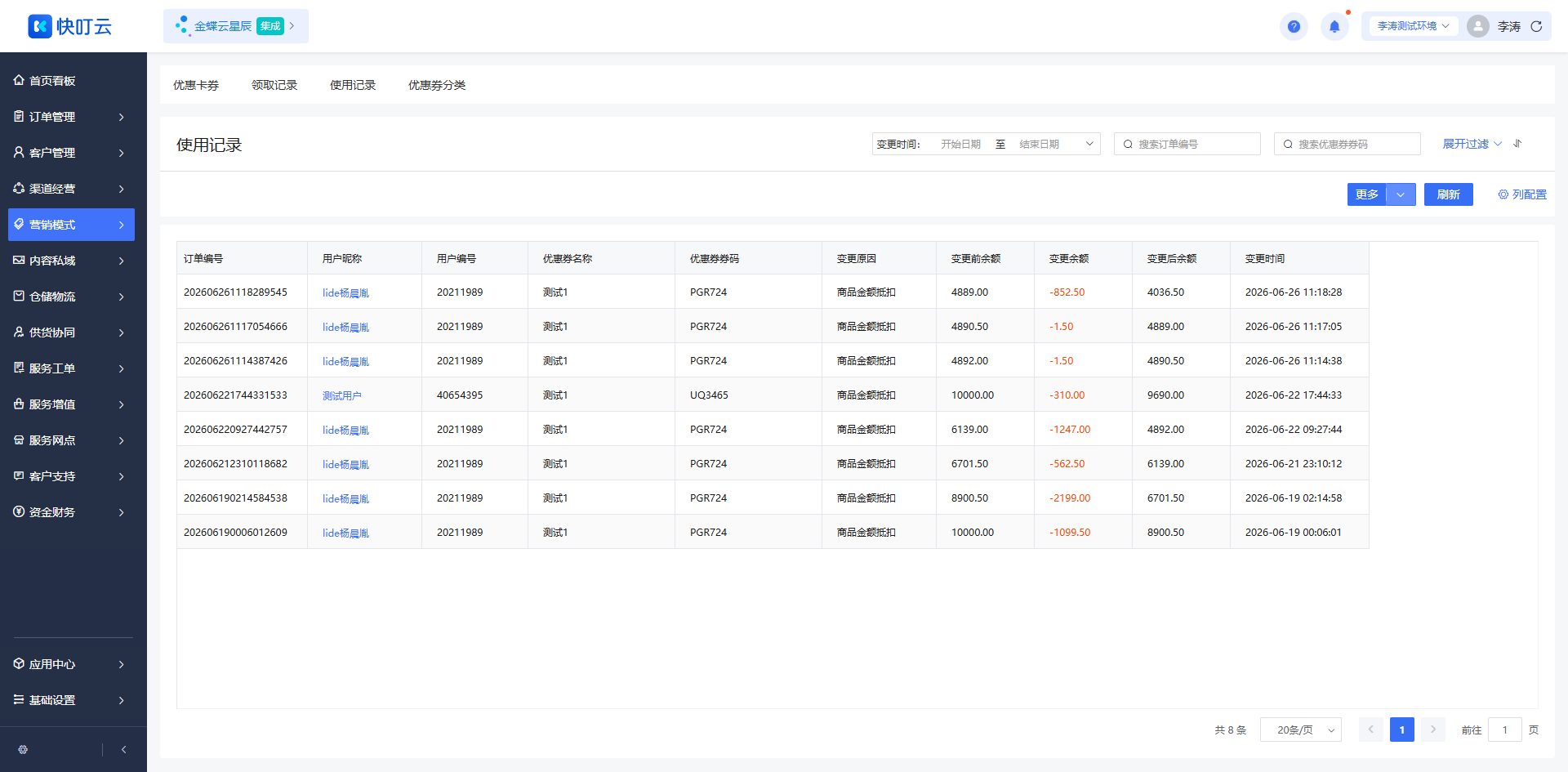Screen dimensions: 1568x772
Task: Click the 结束日期 date field
Action: (1039, 144)
